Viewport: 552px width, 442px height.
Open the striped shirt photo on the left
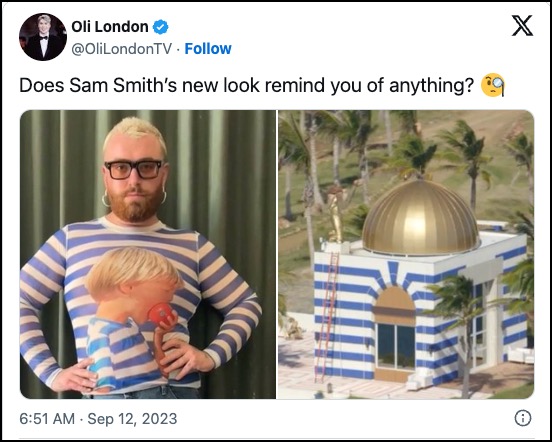[148, 254]
